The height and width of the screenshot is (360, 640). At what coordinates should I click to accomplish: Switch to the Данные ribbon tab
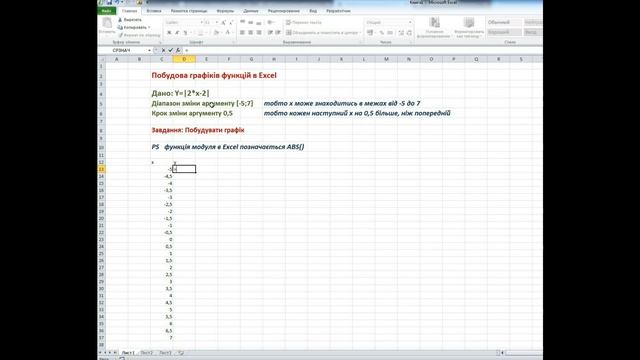pyautogui.click(x=251, y=11)
